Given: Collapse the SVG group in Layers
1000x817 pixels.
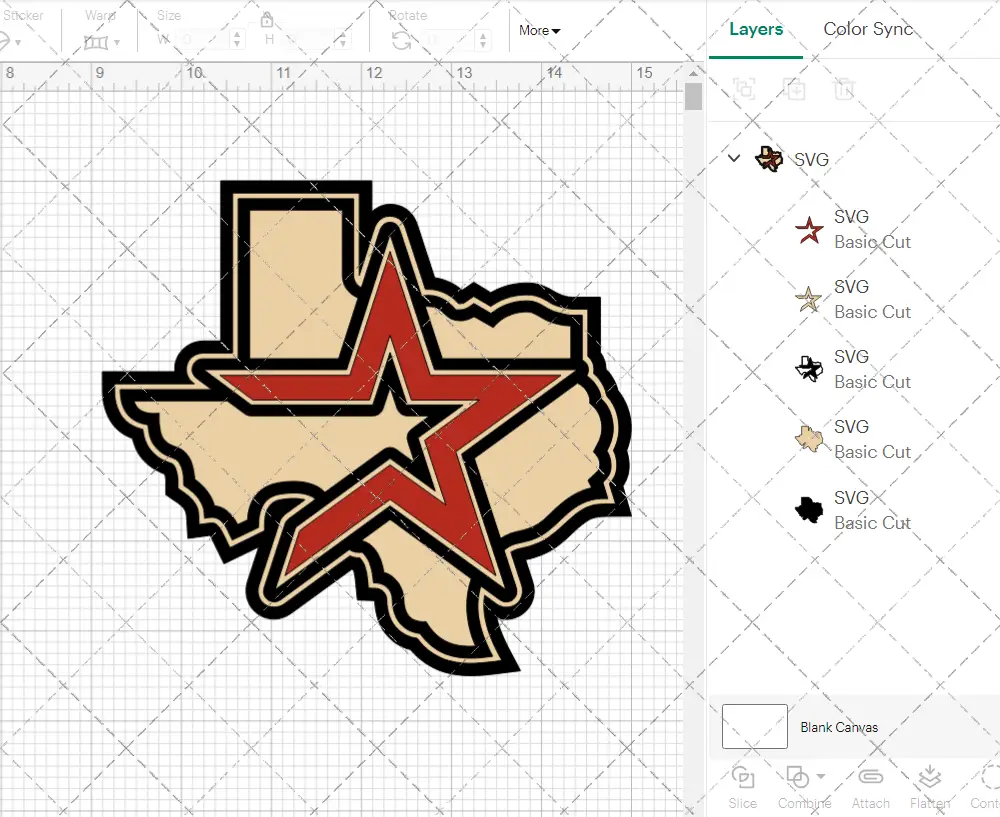Looking at the screenshot, I should [734, 158].
